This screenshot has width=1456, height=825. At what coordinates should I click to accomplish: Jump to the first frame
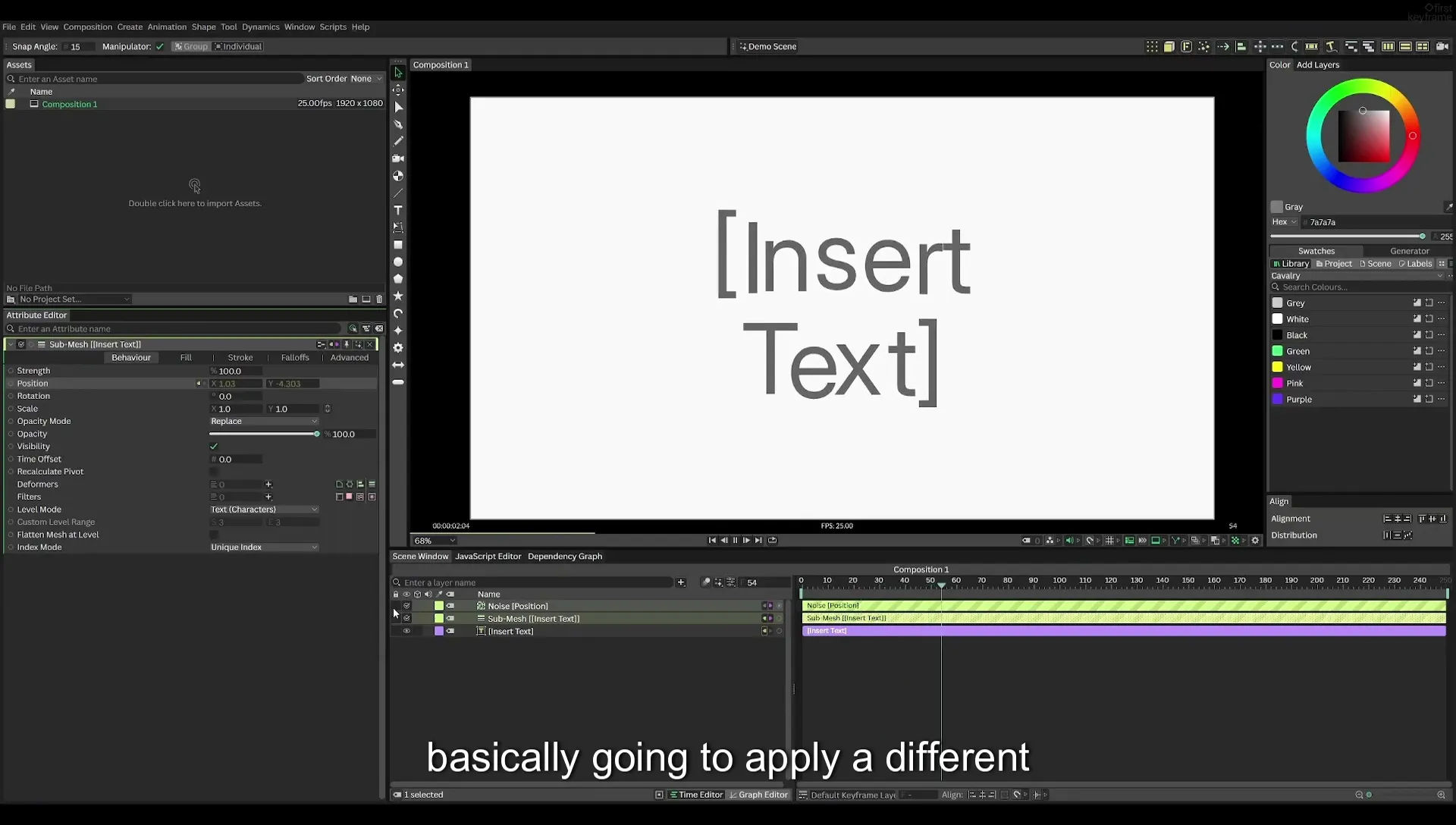point(712,541)
